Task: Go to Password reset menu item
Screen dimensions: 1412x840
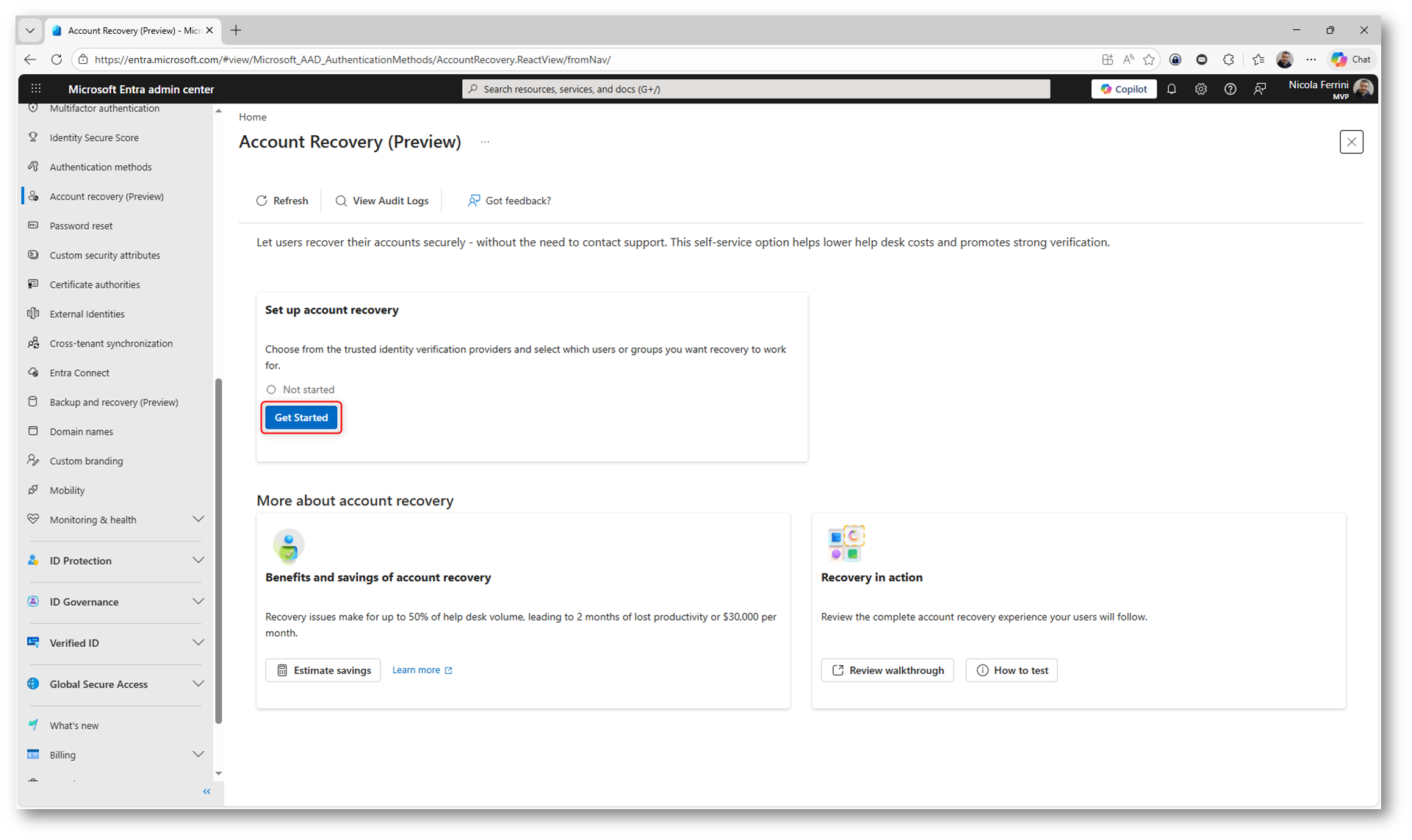Action: click(x=81, y=225)
